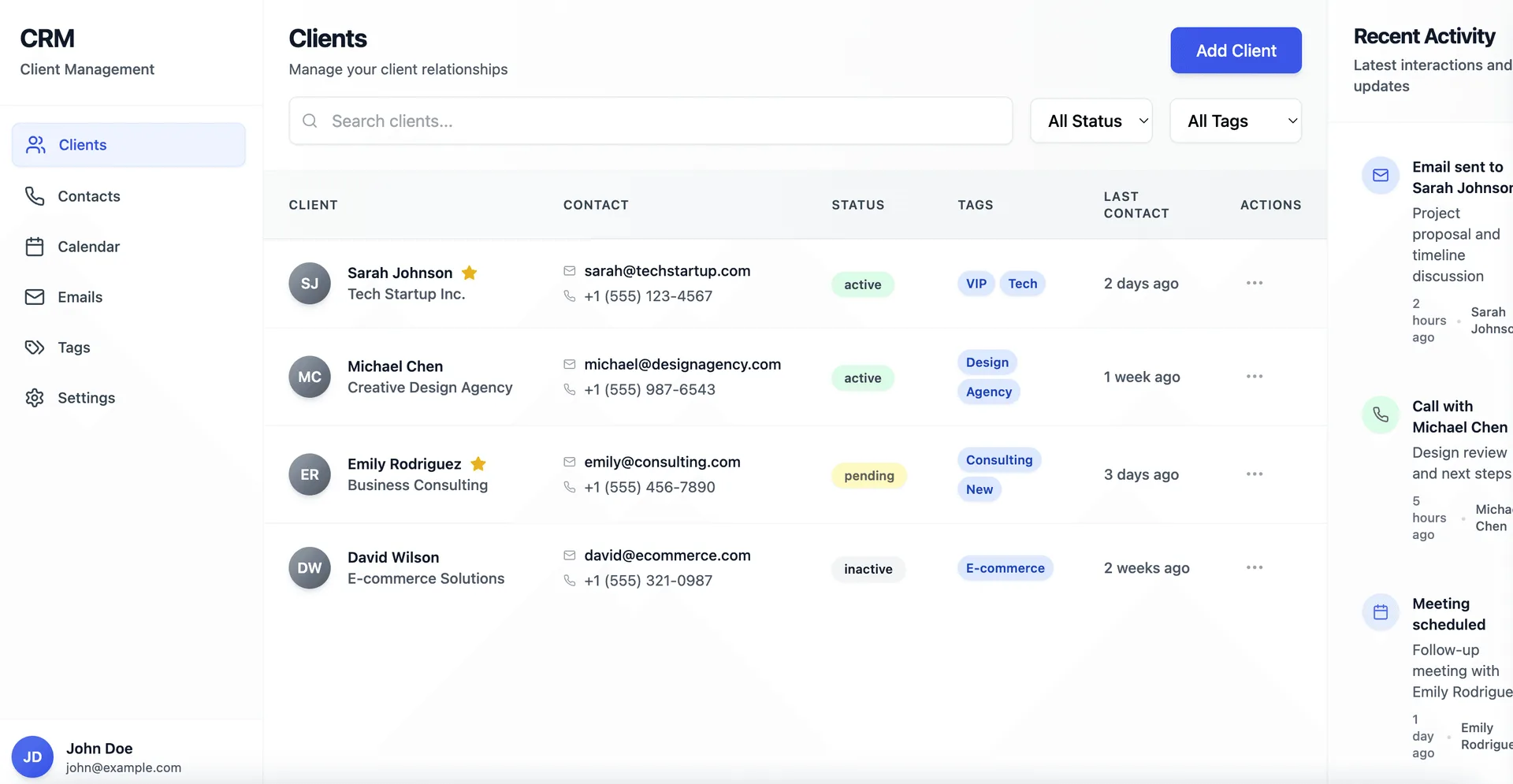
Task: Expand the All Status dropdown
Action: [1091, 121]
